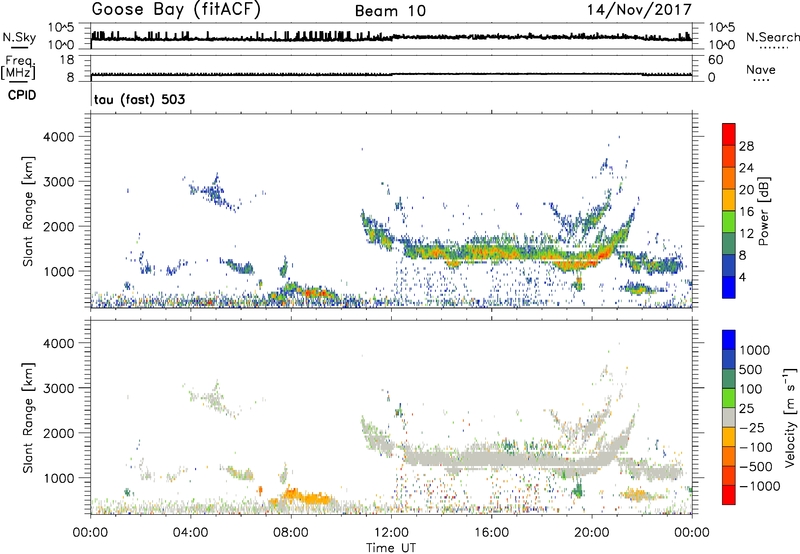The height and width of the screenshot is (554, 800).
Task: Click the "4" label on the Power colorbar
Action: tap(743, 277)
